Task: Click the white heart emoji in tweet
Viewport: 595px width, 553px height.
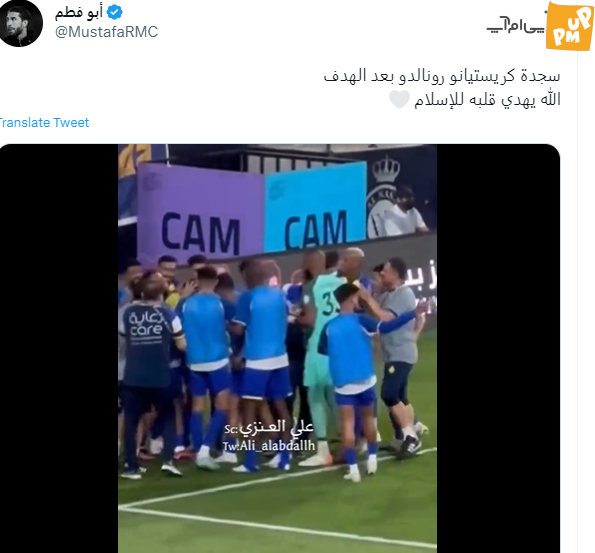Action: click(x=399, y=99)
